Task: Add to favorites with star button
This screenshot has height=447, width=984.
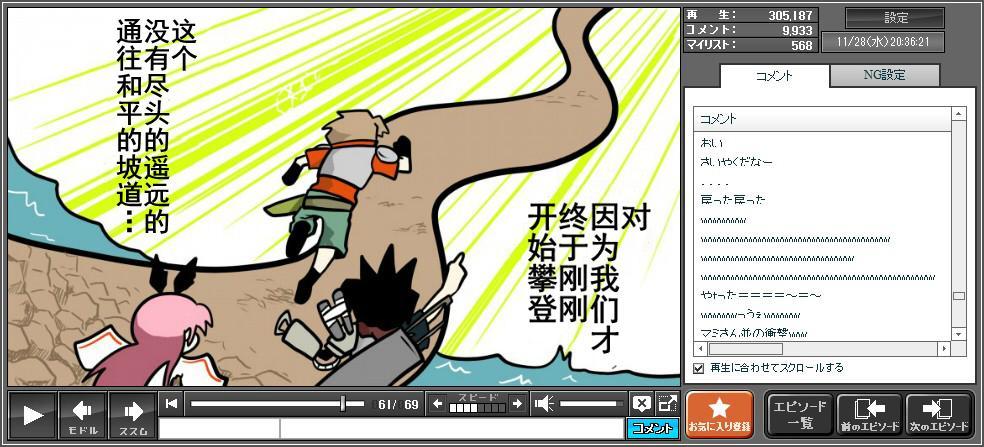Action: pos(719,414)
